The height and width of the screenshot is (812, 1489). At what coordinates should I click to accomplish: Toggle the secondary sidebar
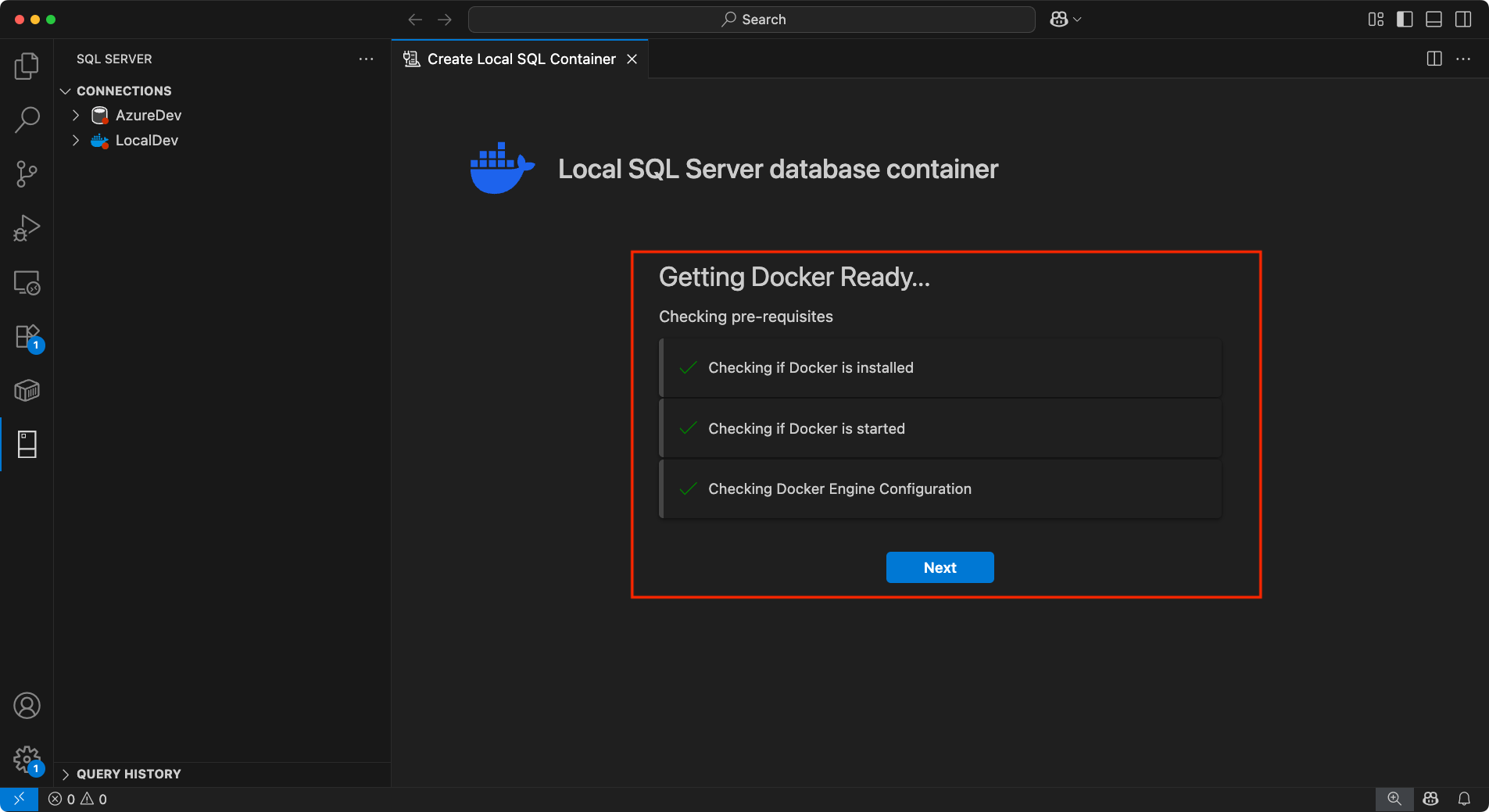pos(1463,19)
